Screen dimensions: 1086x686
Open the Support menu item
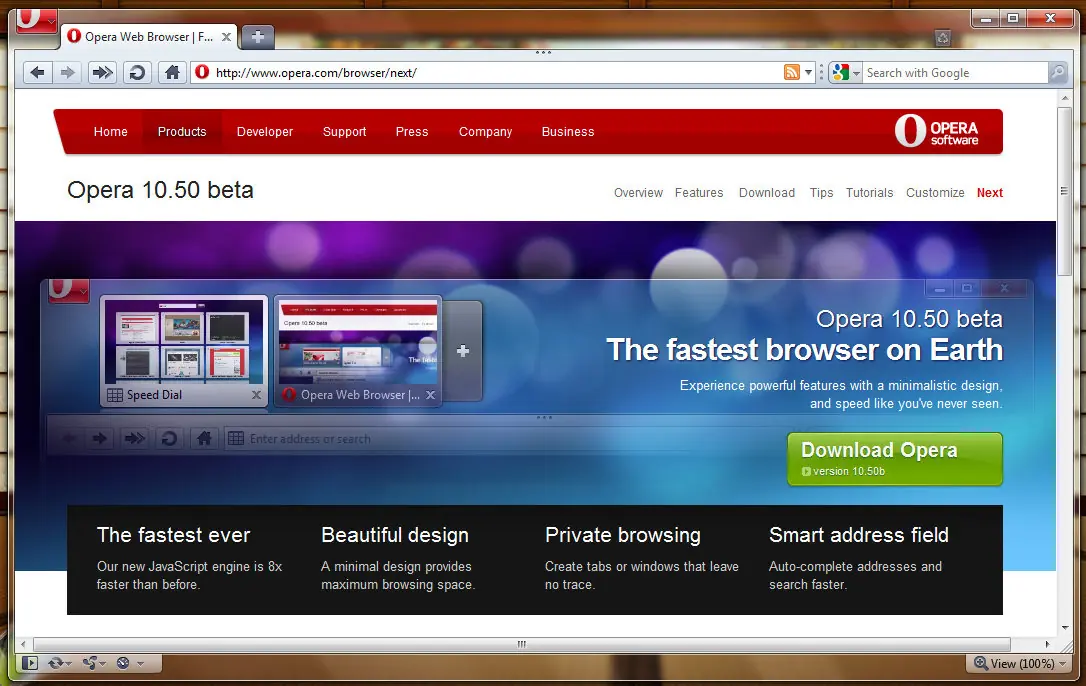pos(344,132)
